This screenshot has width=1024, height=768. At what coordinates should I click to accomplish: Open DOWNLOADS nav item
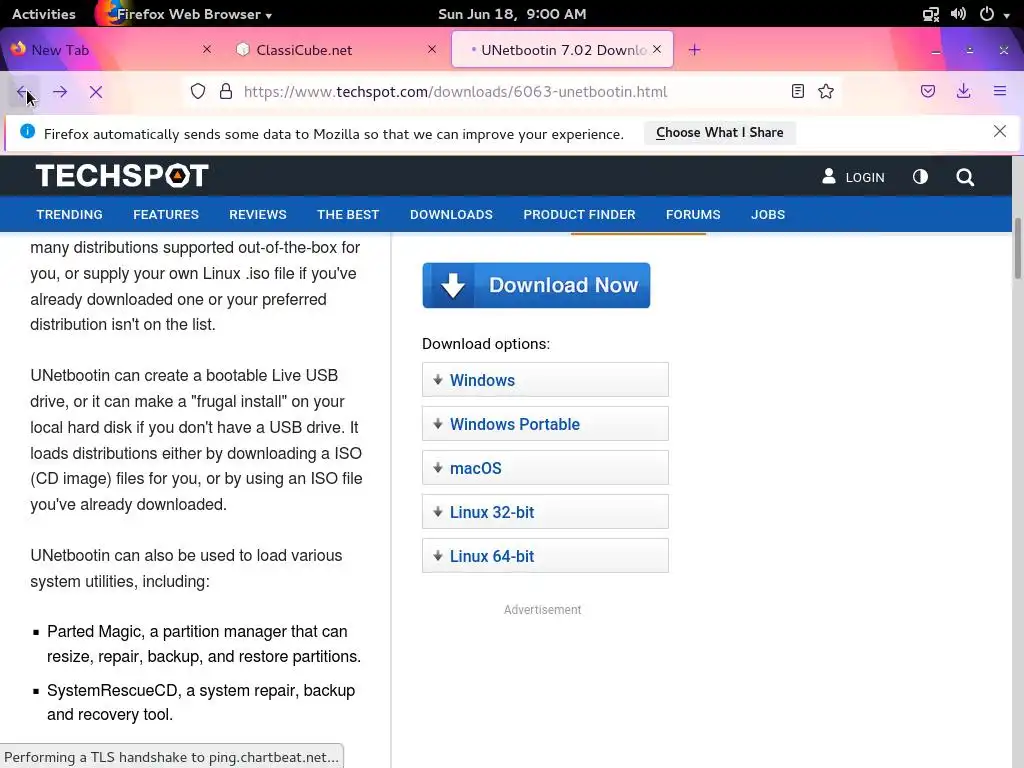coord(451,214)
